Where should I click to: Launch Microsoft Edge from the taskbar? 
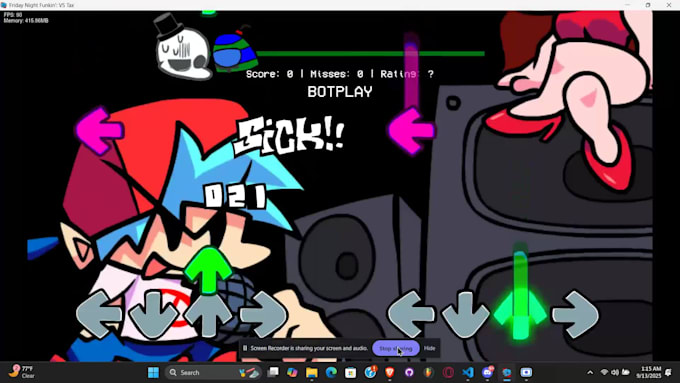coord(331,373)
